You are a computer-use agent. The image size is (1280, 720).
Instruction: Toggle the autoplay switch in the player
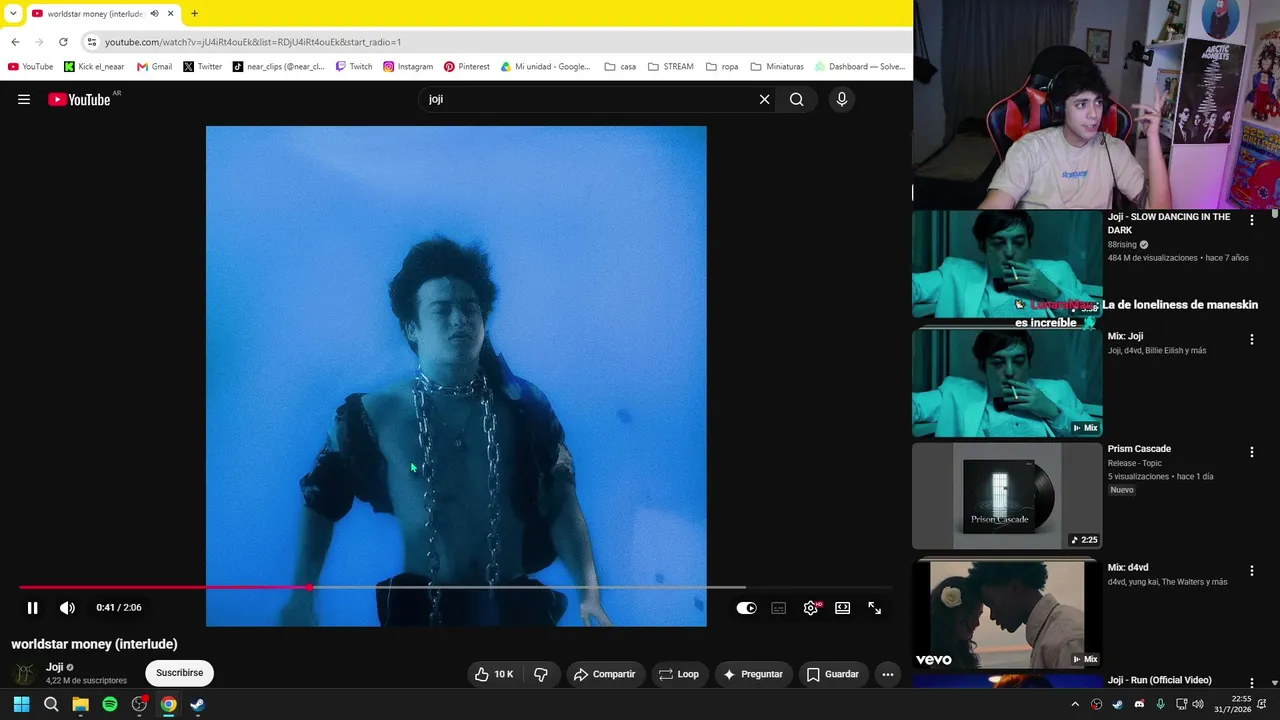tap(746, 608)
